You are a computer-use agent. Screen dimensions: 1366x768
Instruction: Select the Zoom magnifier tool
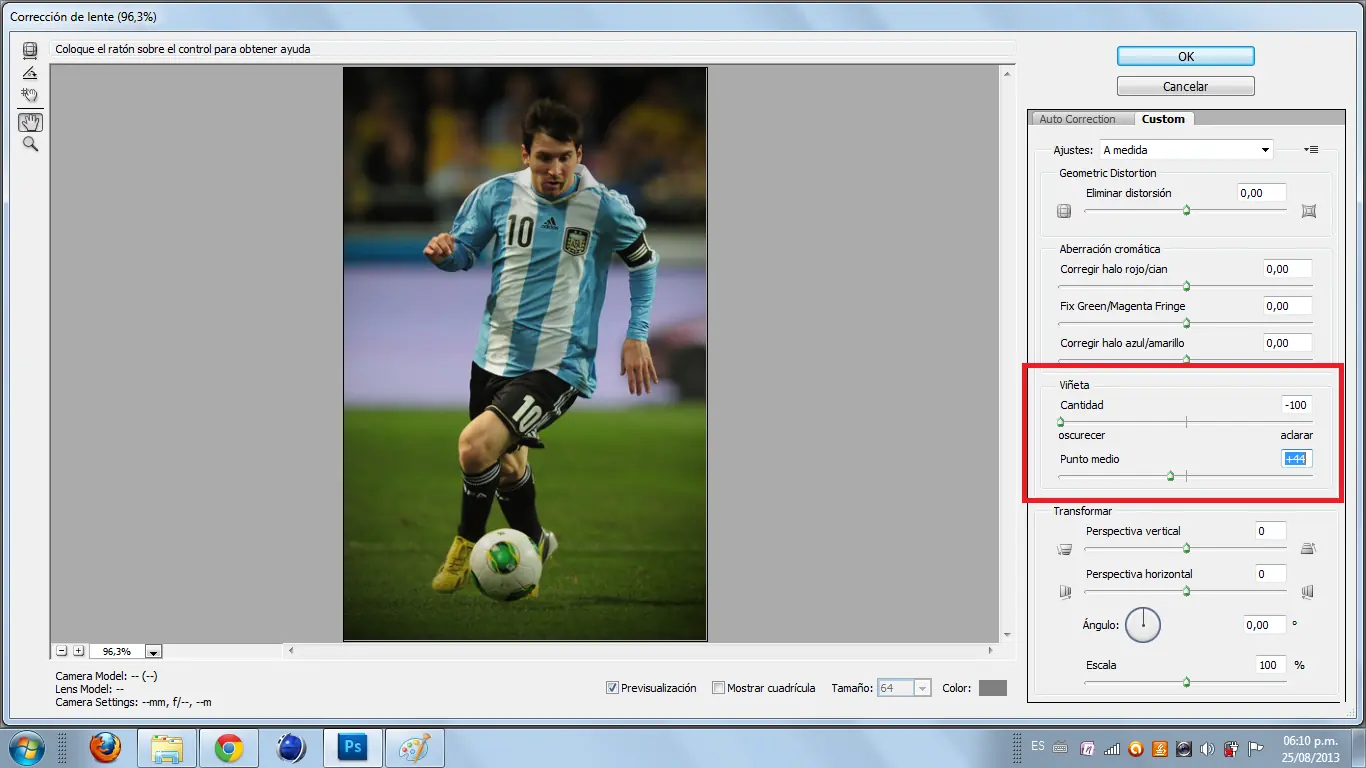pyautogui.click(x=30, y=144)
